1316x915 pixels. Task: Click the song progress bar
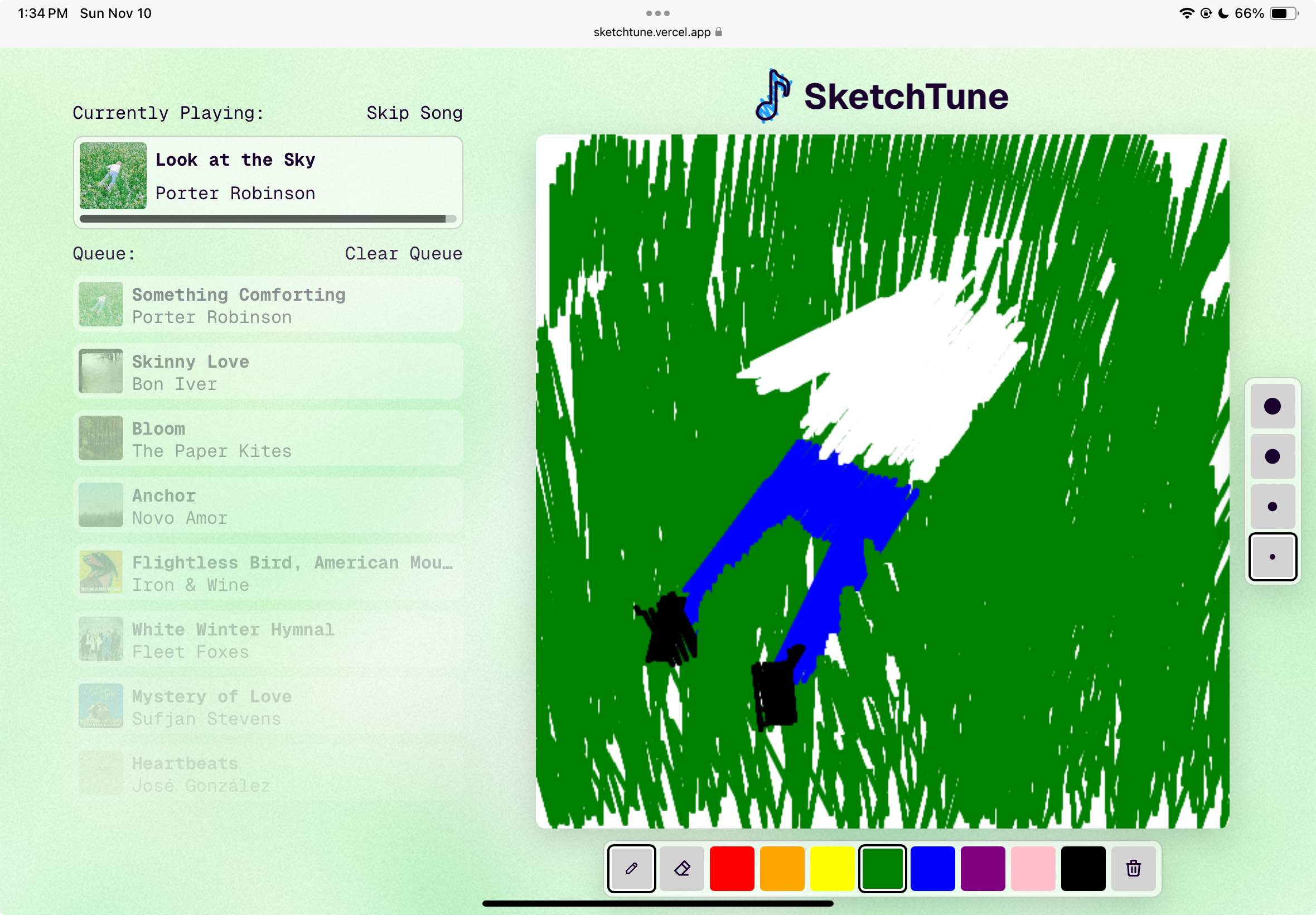pyautogui.click(x=268, y=219)
